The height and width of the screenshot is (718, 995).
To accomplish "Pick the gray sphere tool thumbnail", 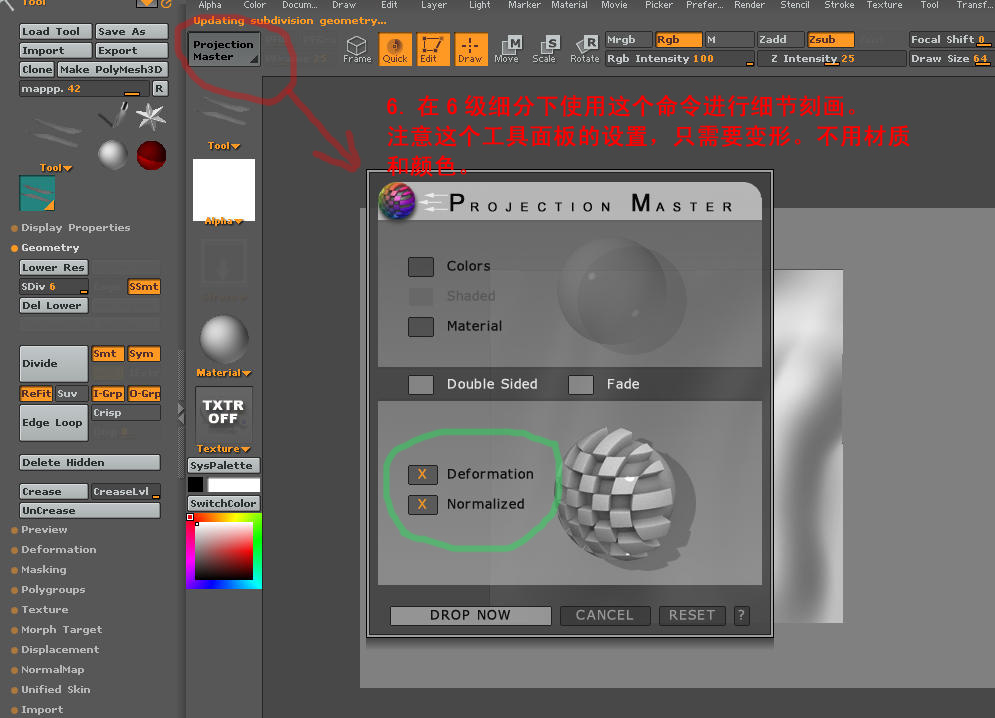I will (x=113, y=155).
